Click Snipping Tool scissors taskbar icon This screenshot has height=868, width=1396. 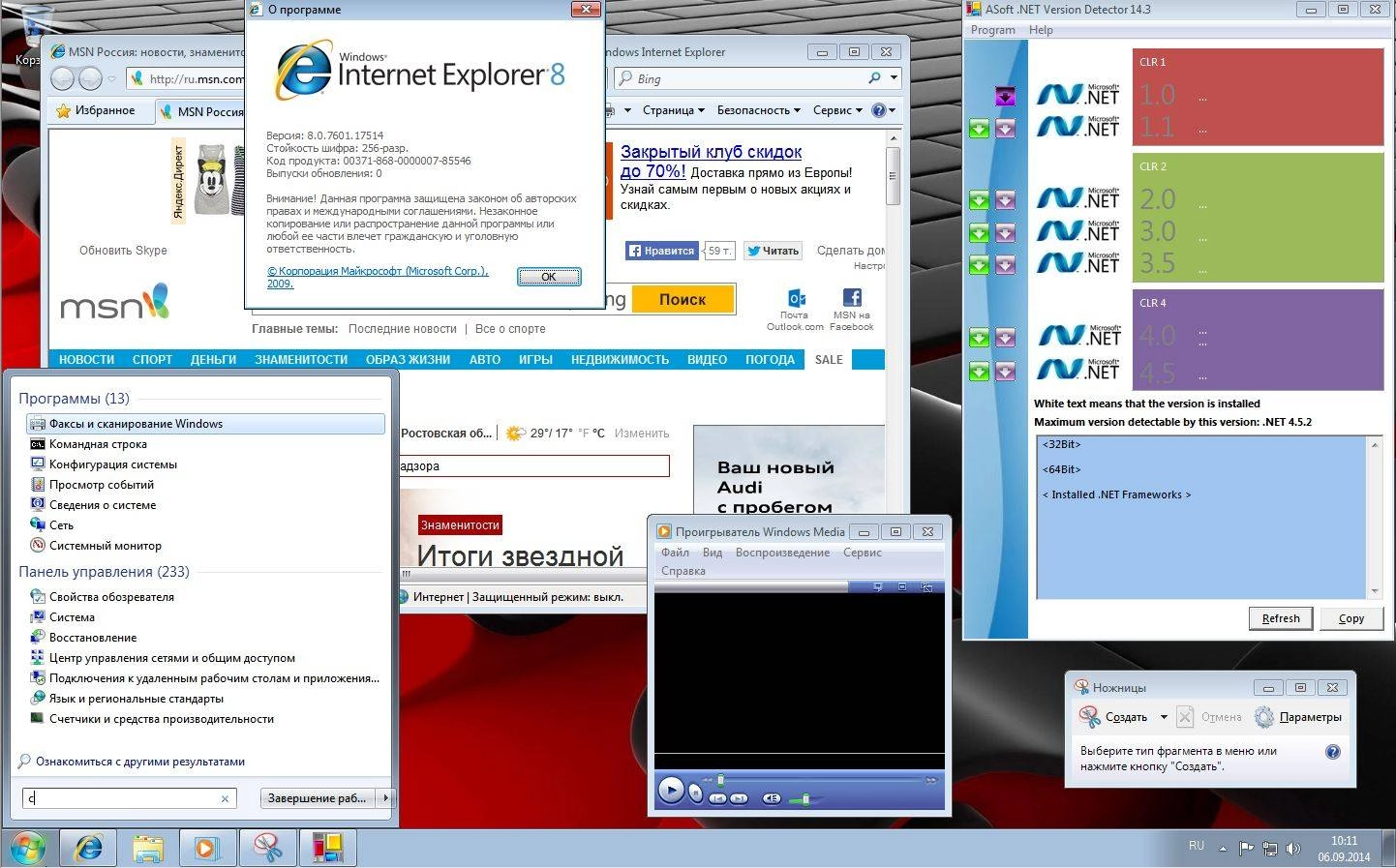267,849
